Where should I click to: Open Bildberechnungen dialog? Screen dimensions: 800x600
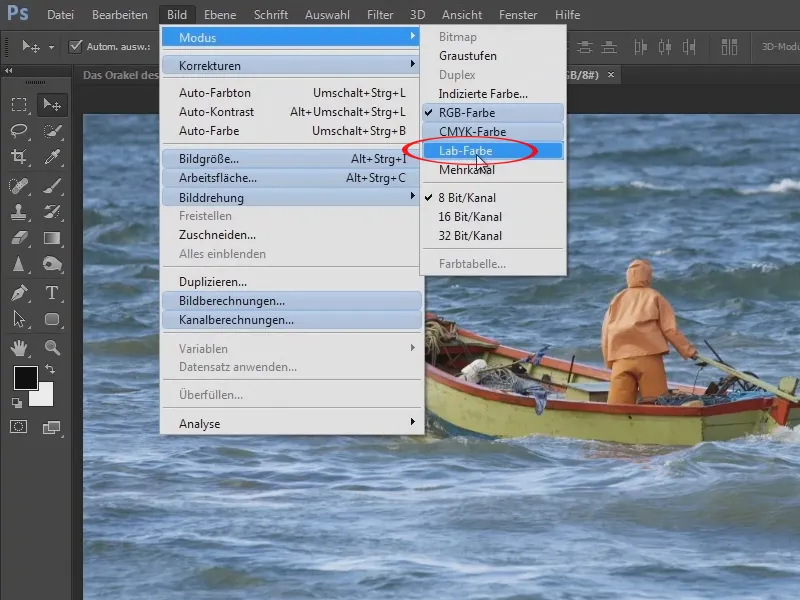click(291, 301)
